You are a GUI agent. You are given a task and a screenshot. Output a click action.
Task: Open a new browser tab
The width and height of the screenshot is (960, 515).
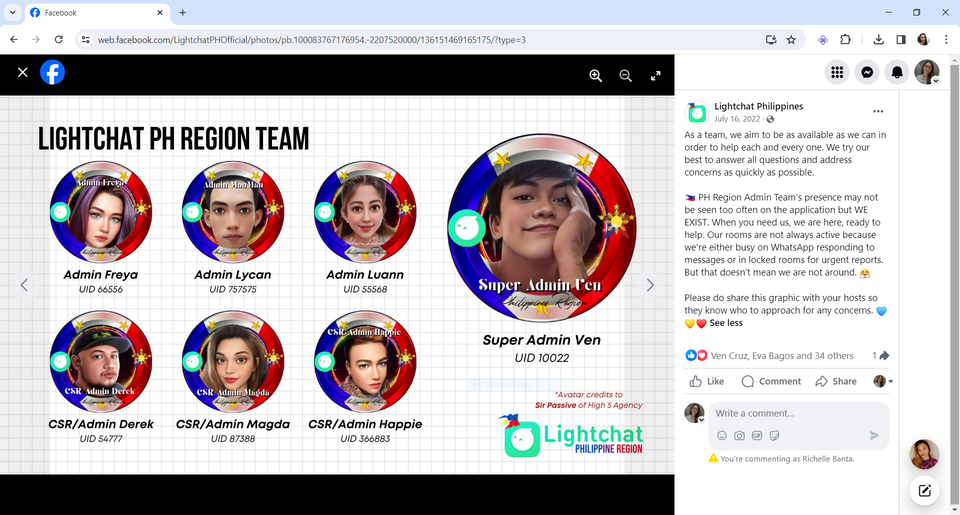182,13
